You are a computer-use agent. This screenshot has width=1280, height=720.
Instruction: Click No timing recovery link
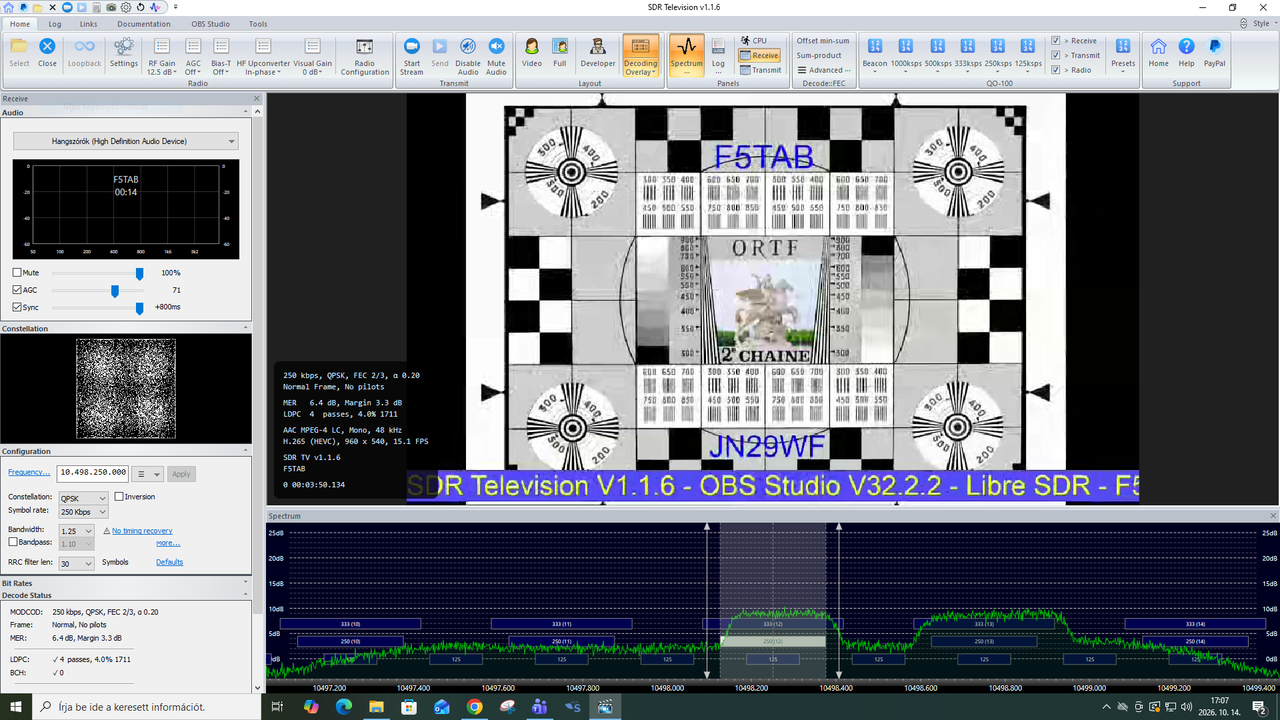[x=142, y=531]
